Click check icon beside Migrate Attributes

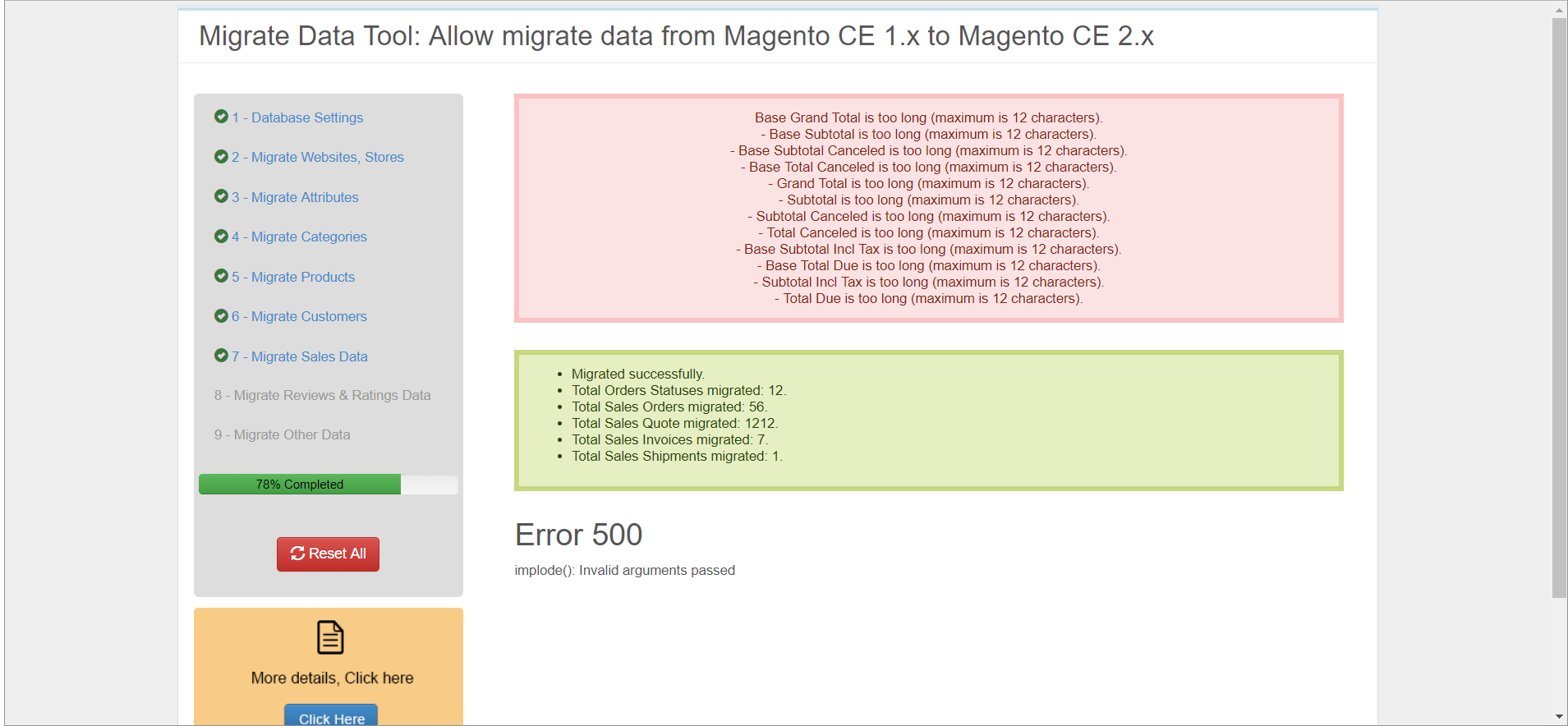pos(221,196)
